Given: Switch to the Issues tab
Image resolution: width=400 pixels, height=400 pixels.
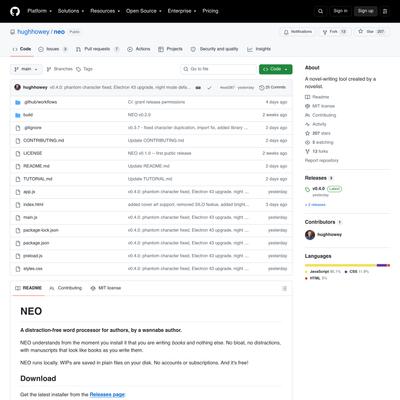Looking at the screenshot, I should point(53,49).
